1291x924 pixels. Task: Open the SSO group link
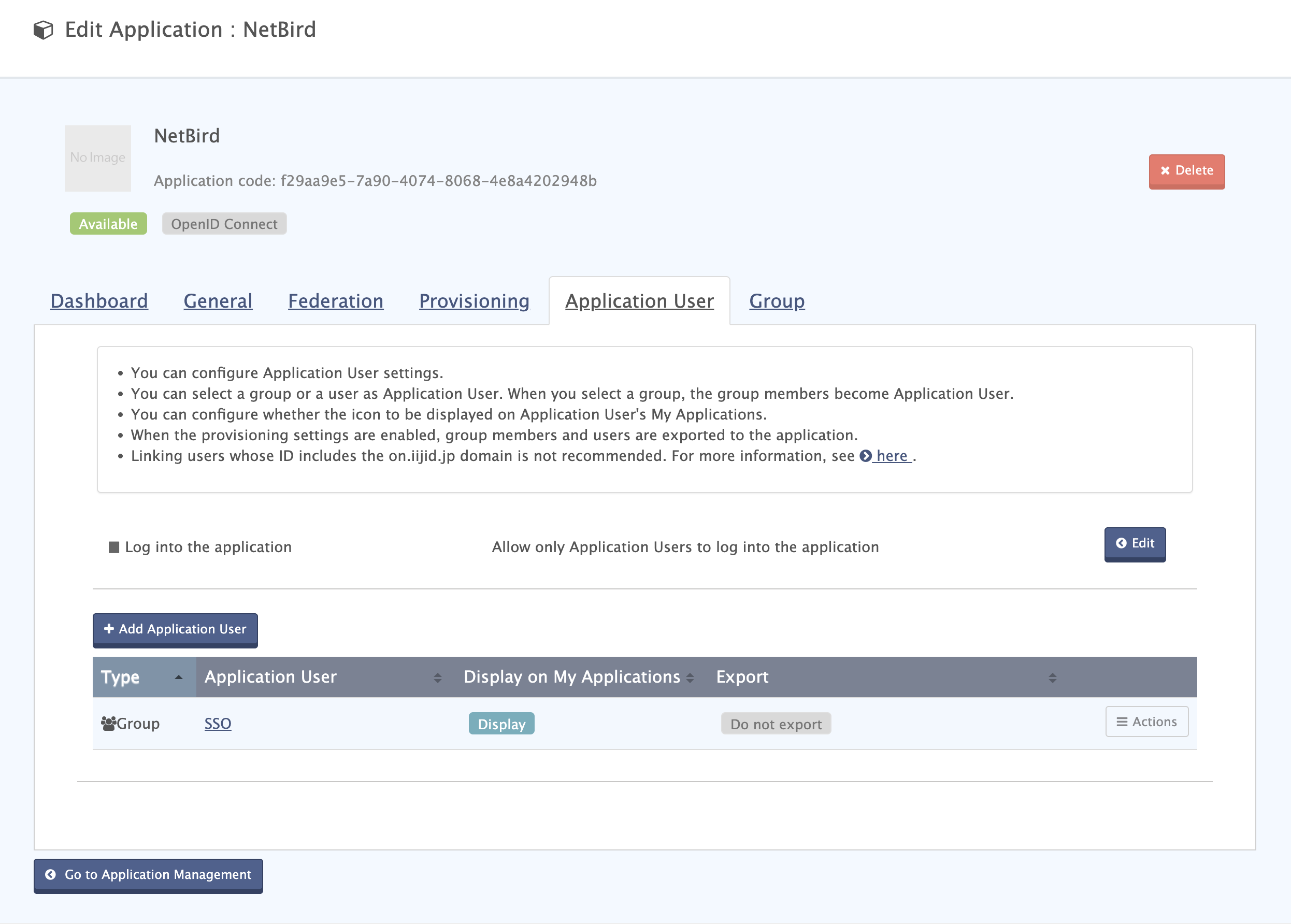(x=218, y=724)
